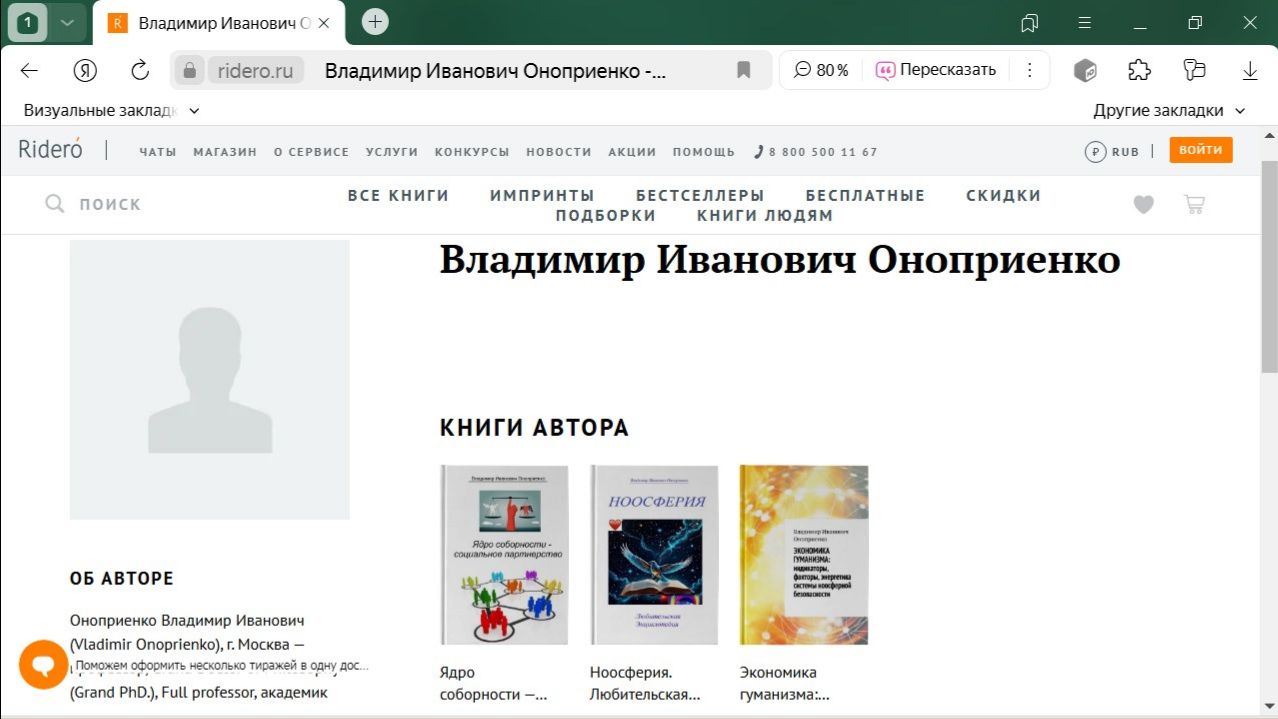The image size is (1278, 719).
Task: Open favorites with the heart icon
Action: pyautogui.click(x=1143, y=204)
